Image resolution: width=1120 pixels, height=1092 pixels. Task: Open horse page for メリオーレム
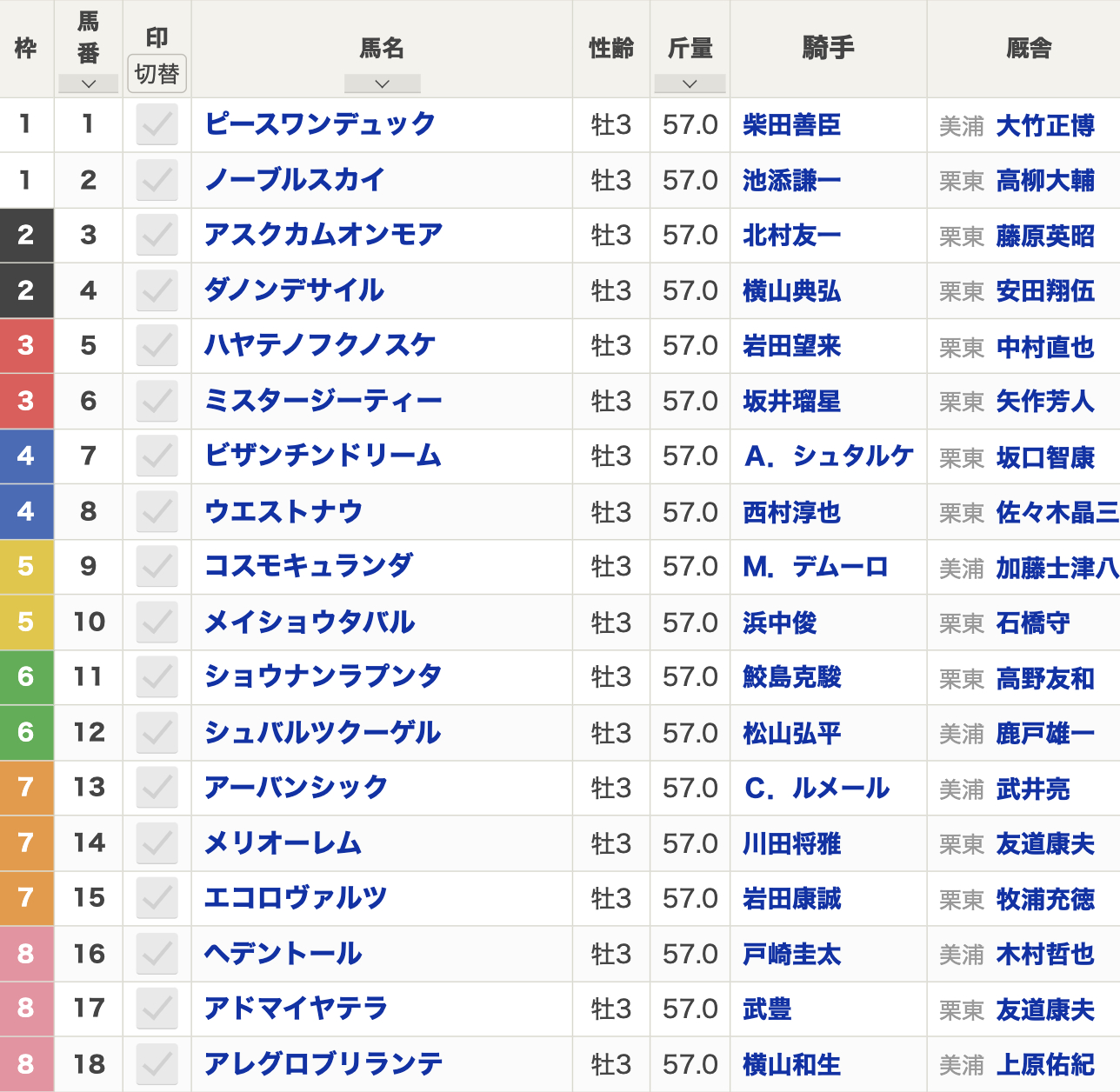click(x=283, y=842)
